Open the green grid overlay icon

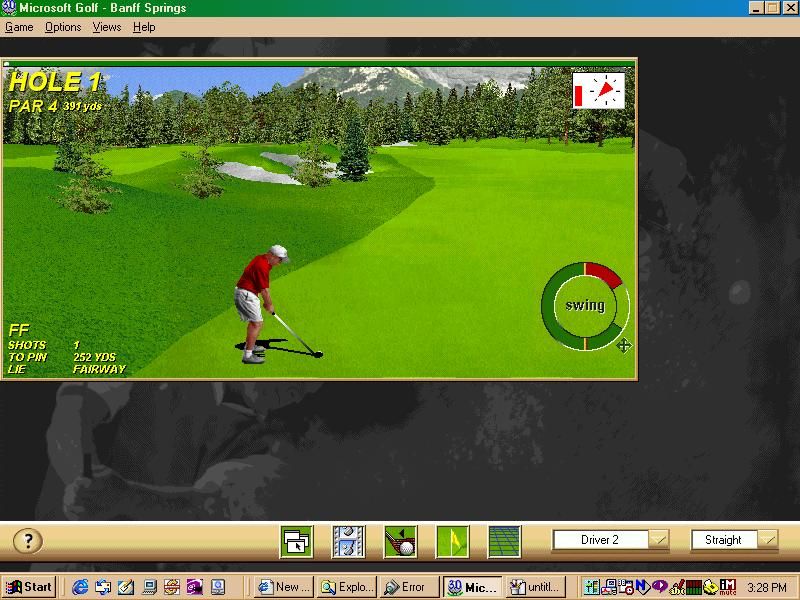pyautogui.click(x=502, y=539)
